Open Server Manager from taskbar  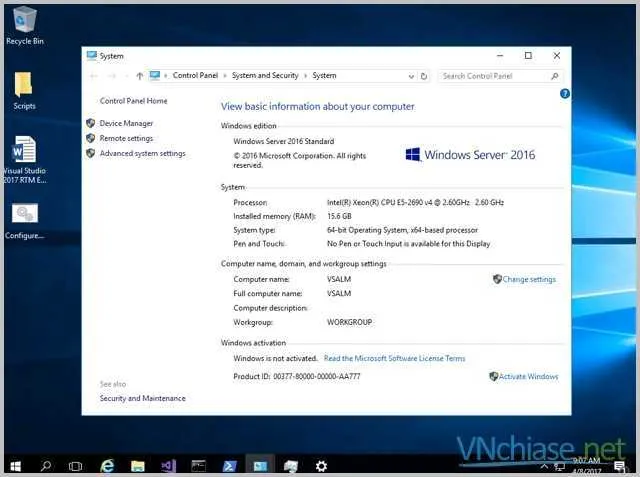(x=291, y=466)
